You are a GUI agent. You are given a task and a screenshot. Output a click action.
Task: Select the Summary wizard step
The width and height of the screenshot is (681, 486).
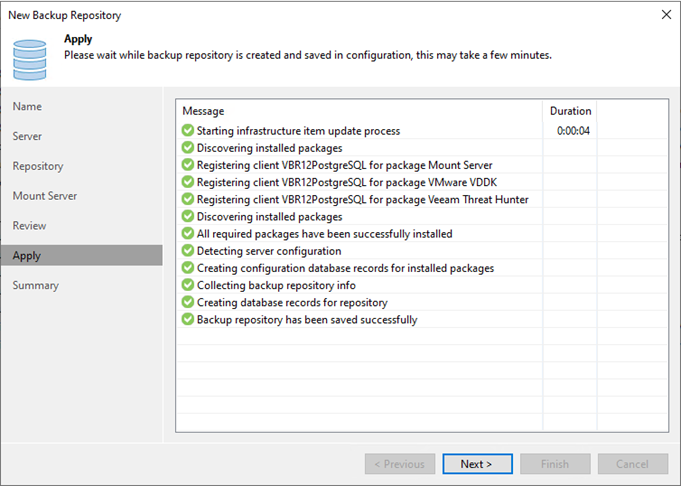click(x=36, y=285)
